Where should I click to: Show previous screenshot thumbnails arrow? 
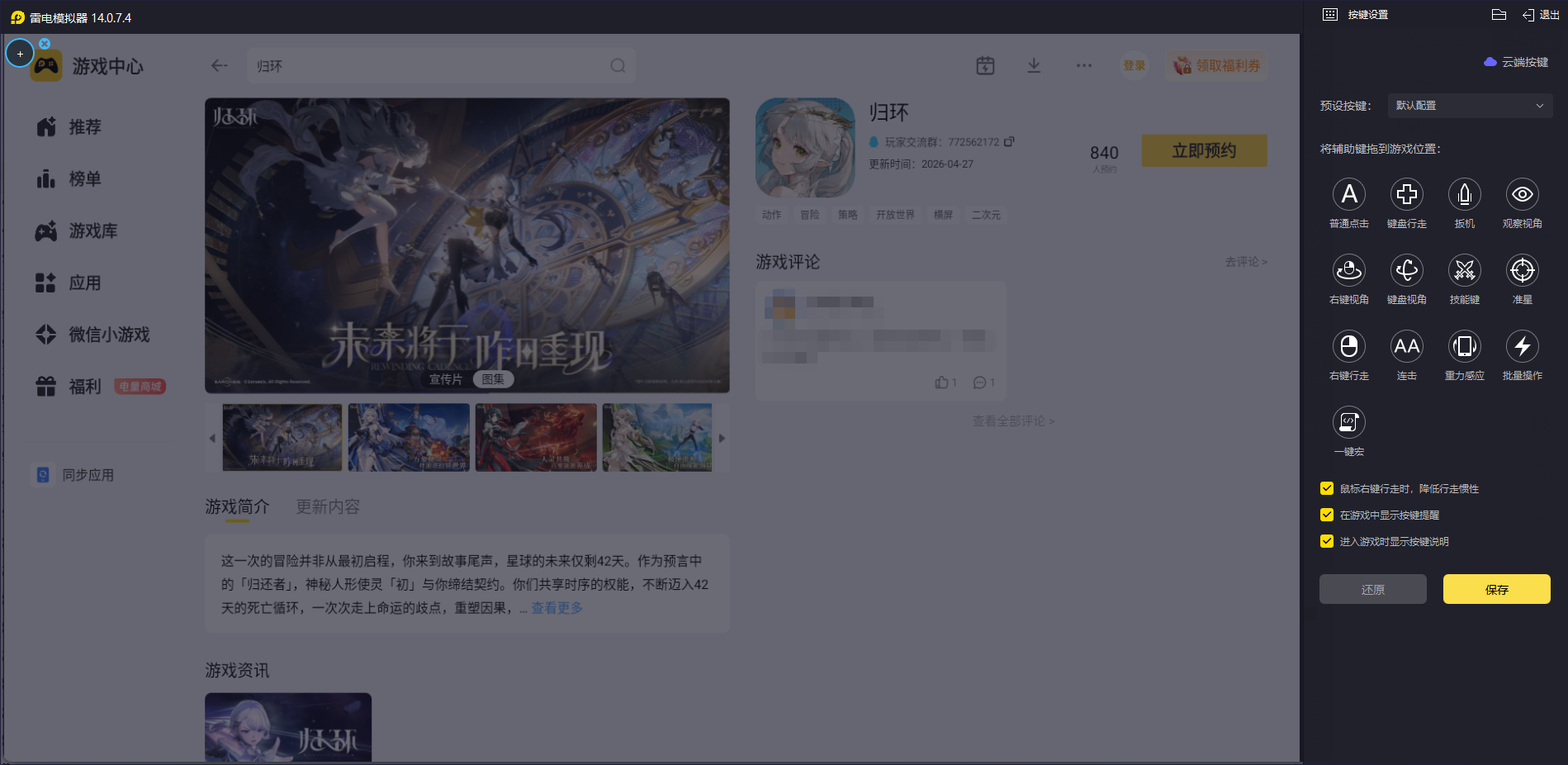tap(212, 438)
